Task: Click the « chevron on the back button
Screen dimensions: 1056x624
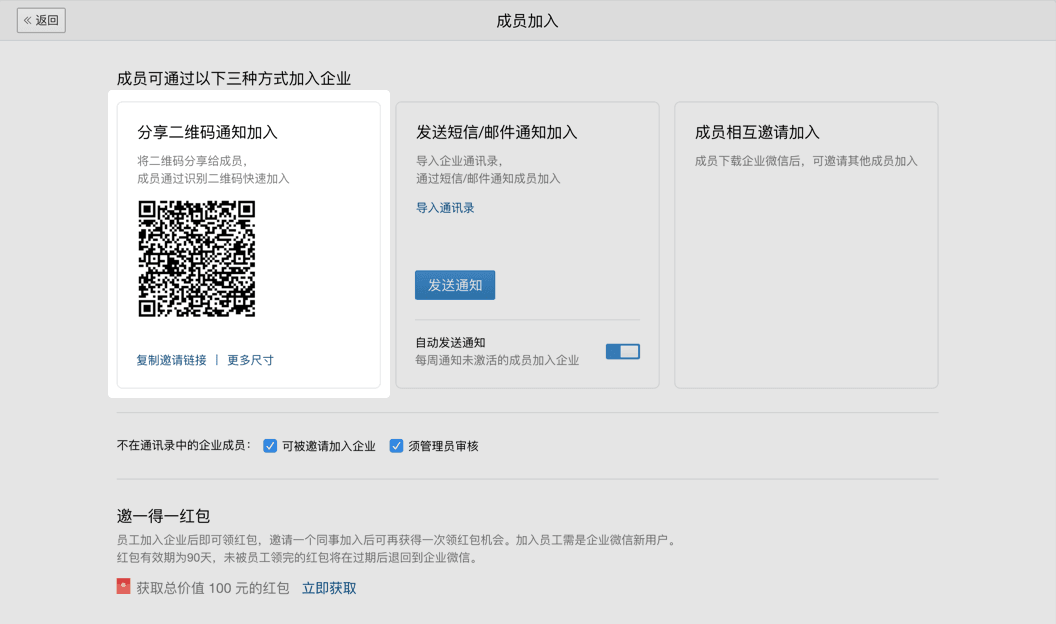Action: (x=29, y=20)
